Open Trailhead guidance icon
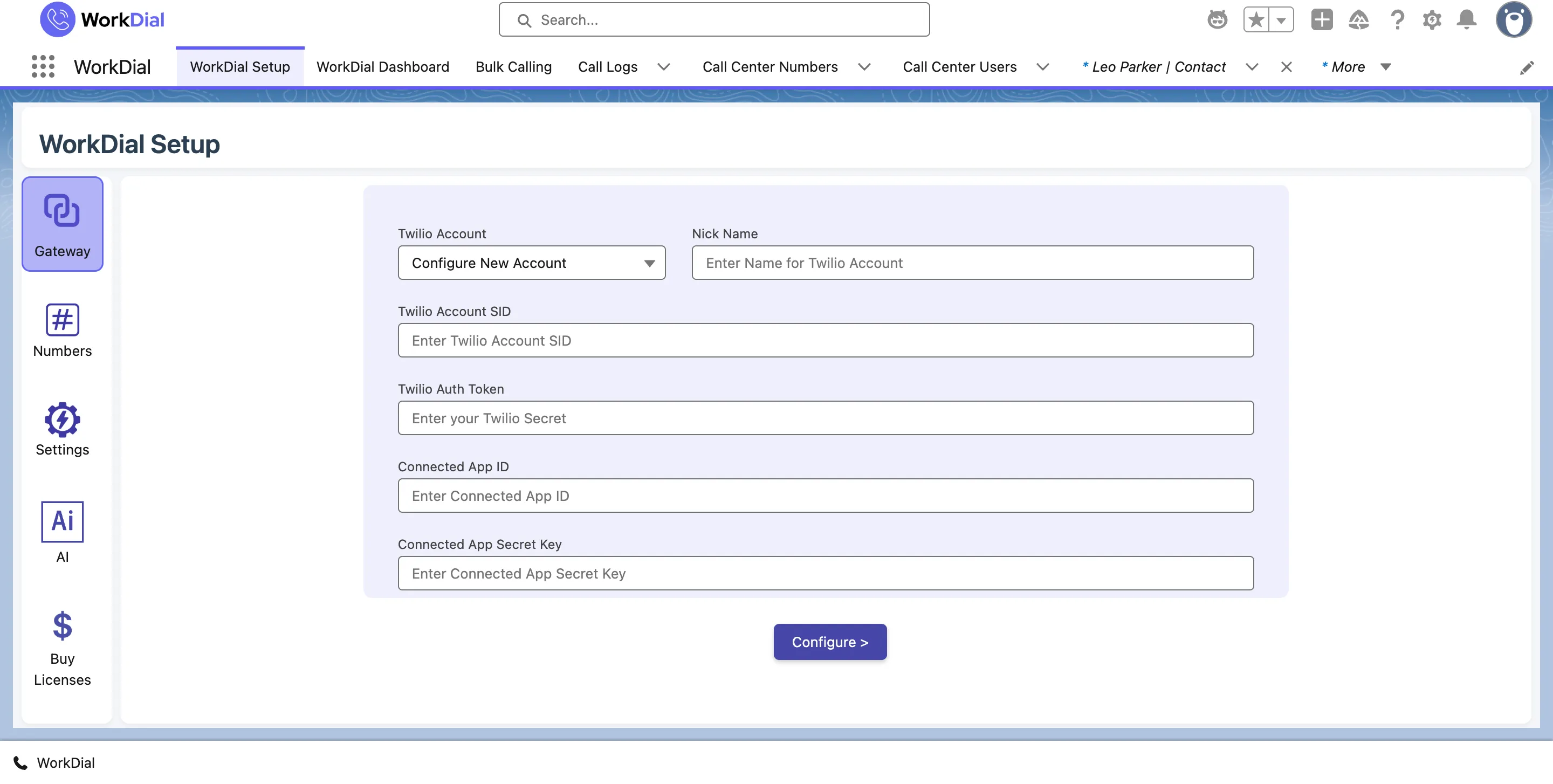 coord(1358,19)
